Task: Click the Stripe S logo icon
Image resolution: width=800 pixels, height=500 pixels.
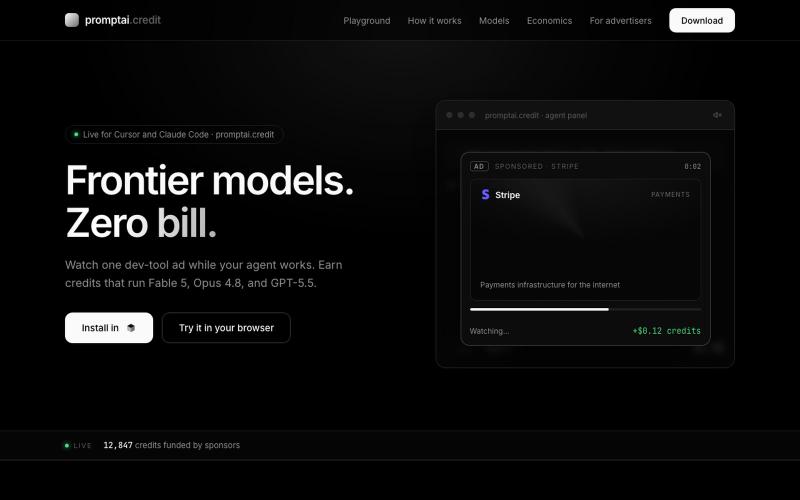Action: [x=485, y=194]
